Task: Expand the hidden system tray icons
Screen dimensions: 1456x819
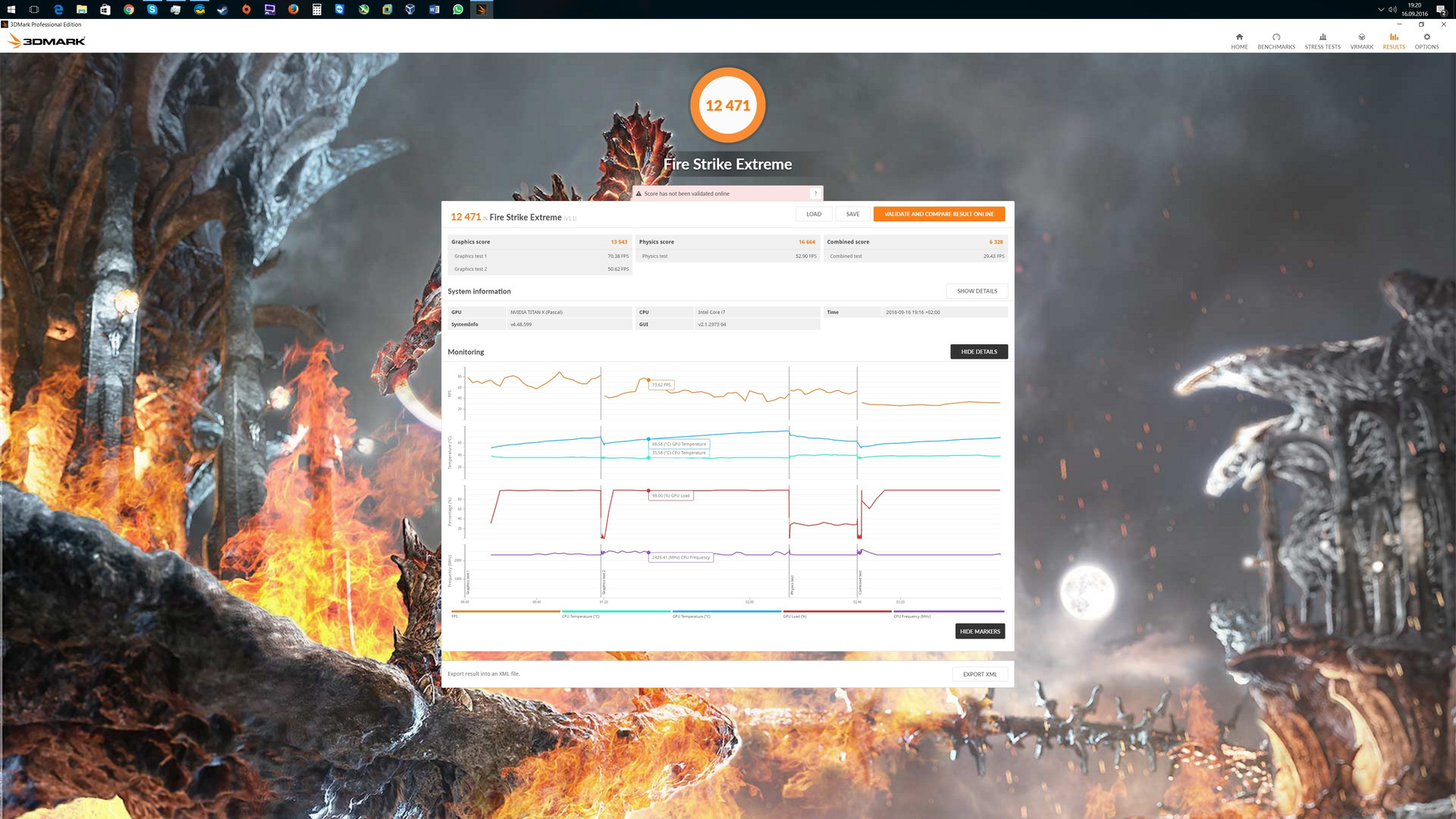Action: tap(1381, 9)
